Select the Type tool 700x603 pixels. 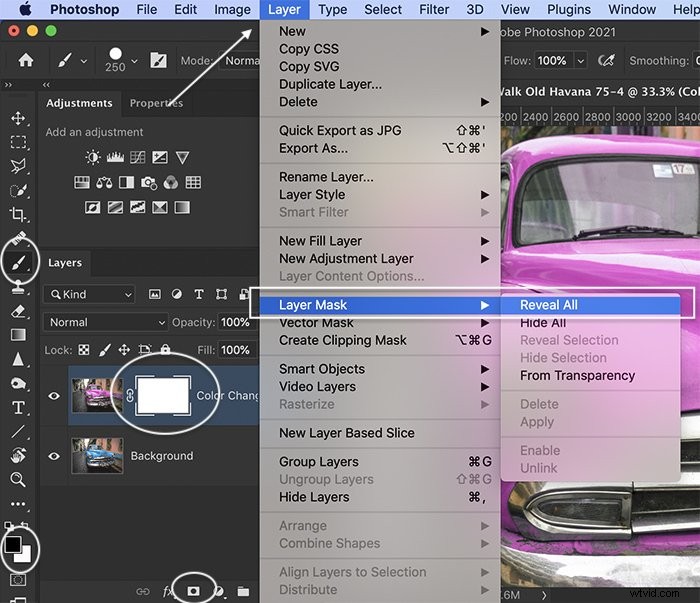pyautogui.click(x=18, y=408)
